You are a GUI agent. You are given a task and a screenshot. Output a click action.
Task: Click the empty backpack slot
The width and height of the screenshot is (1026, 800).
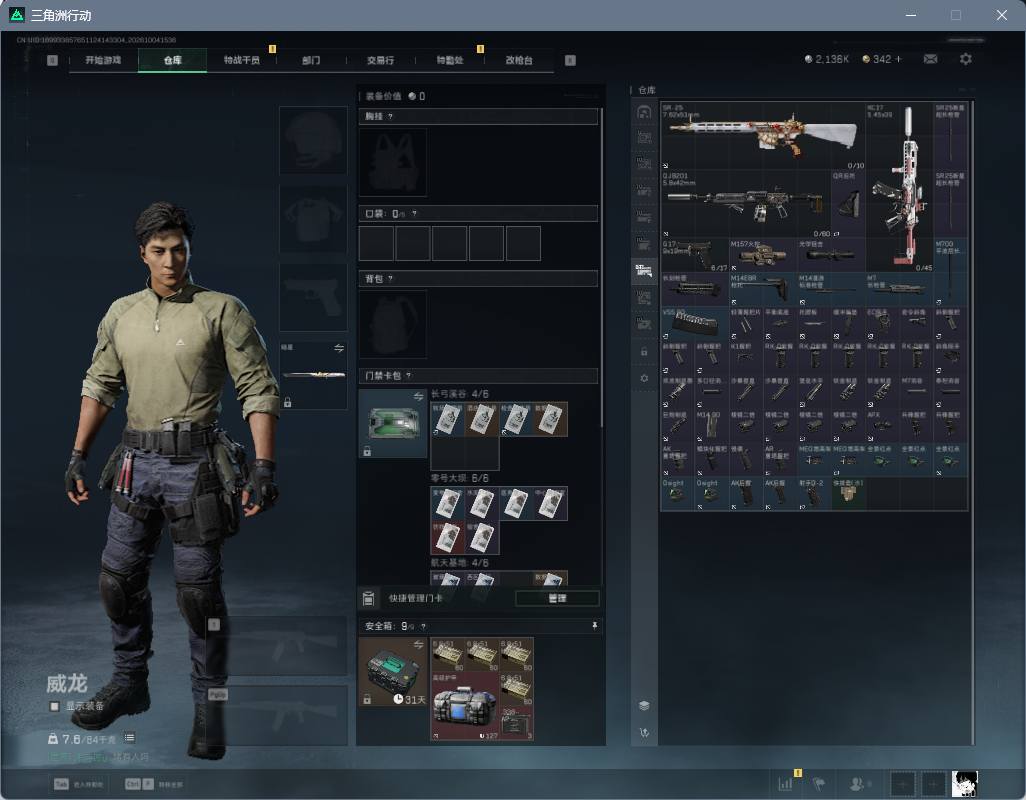393,324
